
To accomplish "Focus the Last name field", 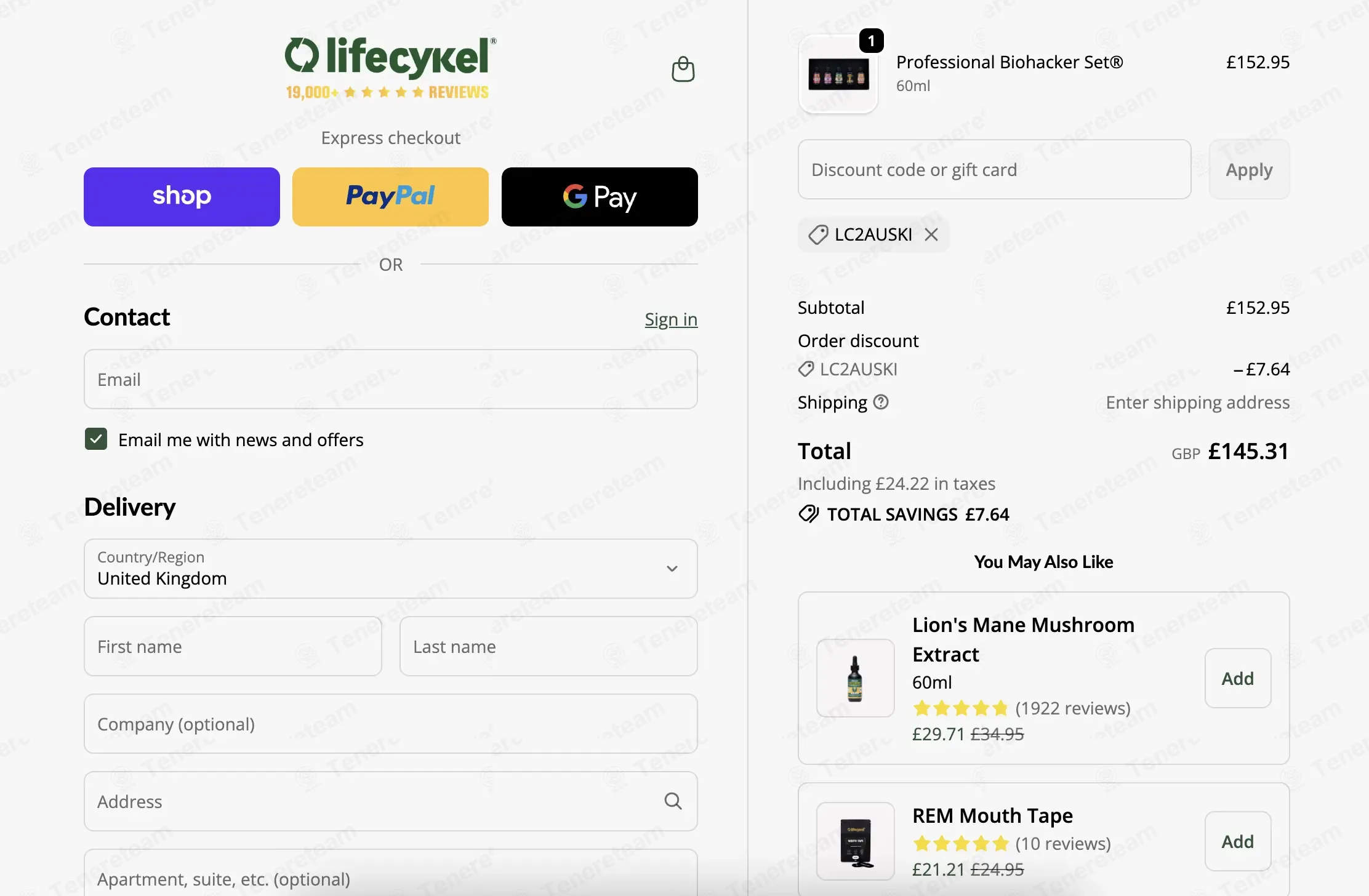I will (x=548, y=646).
